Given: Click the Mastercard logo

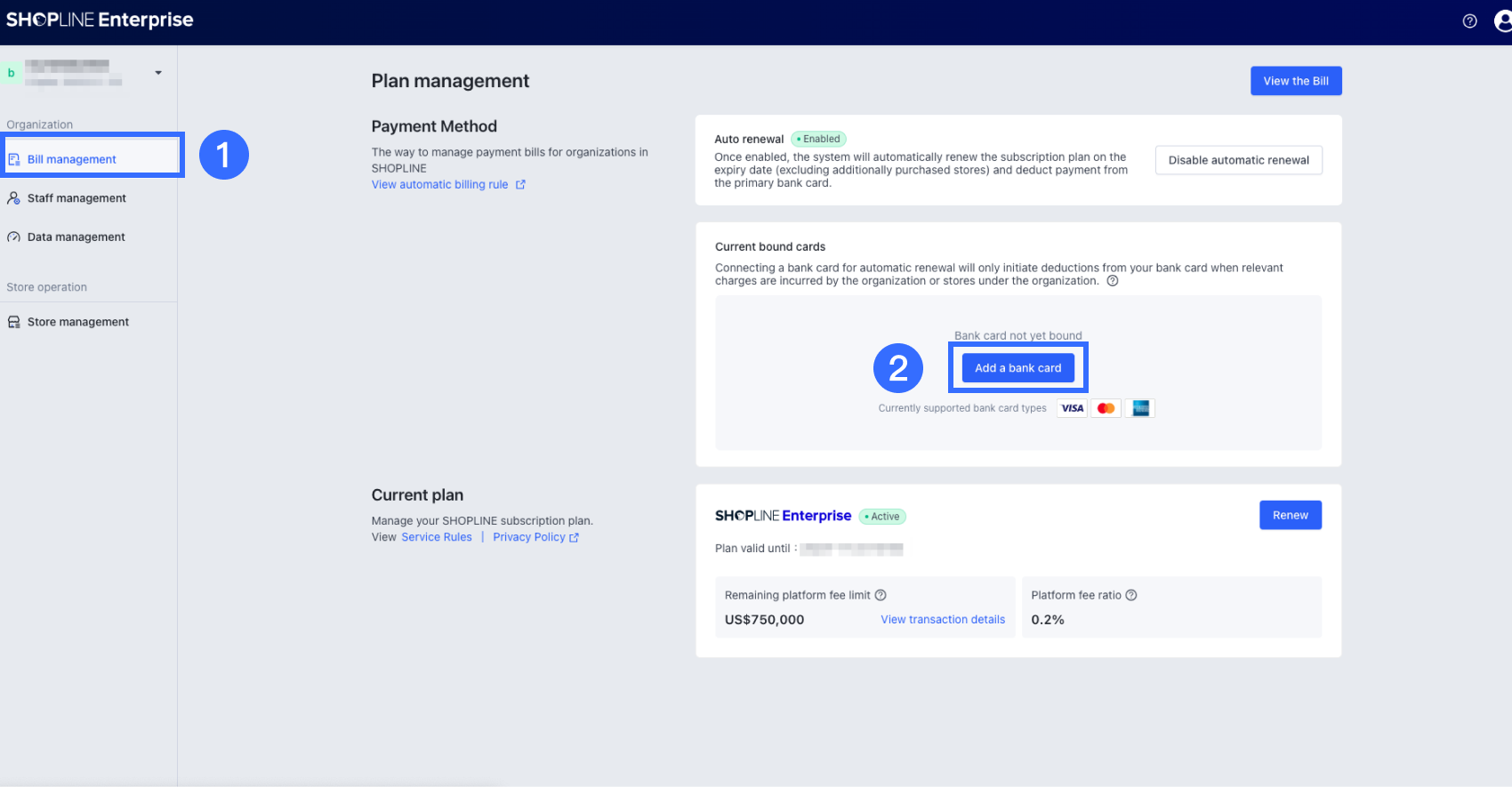Looking at the screenshot, I should click(1106, 408).
